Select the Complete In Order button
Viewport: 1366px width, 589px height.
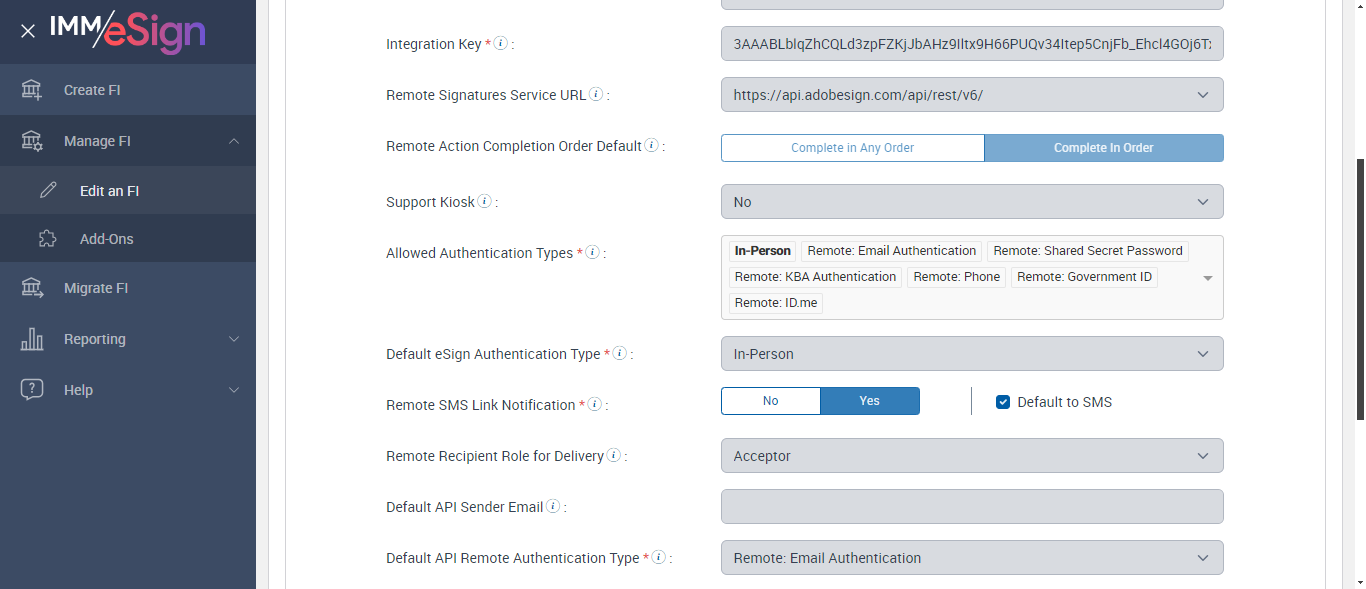(1103, 148)
